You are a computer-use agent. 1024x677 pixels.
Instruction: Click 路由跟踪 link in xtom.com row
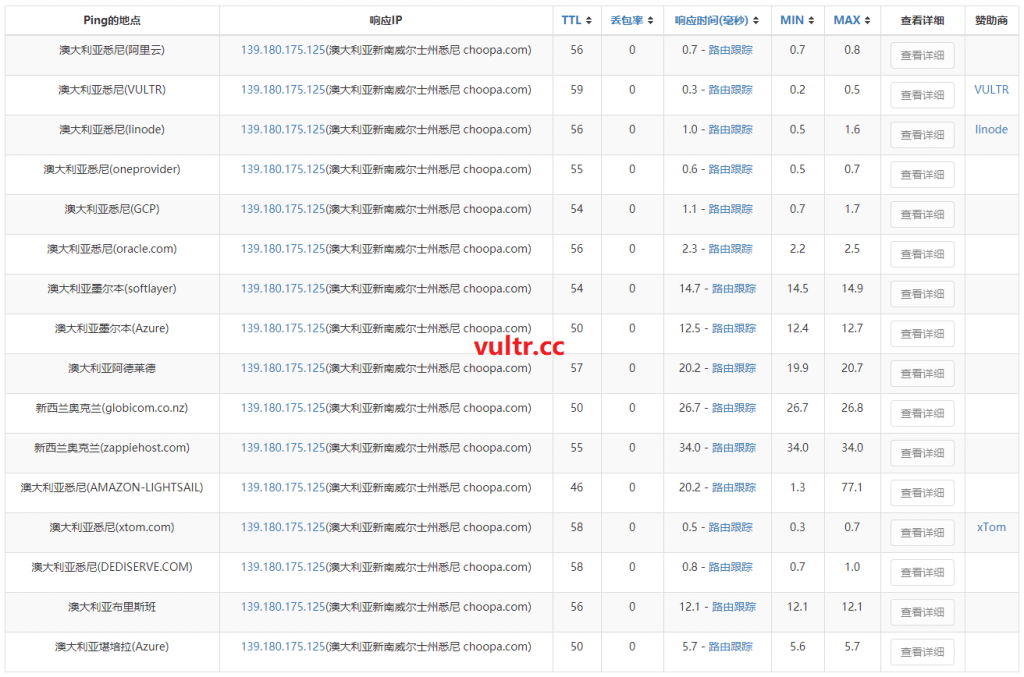pyautogui.click(x=730, y=527)
